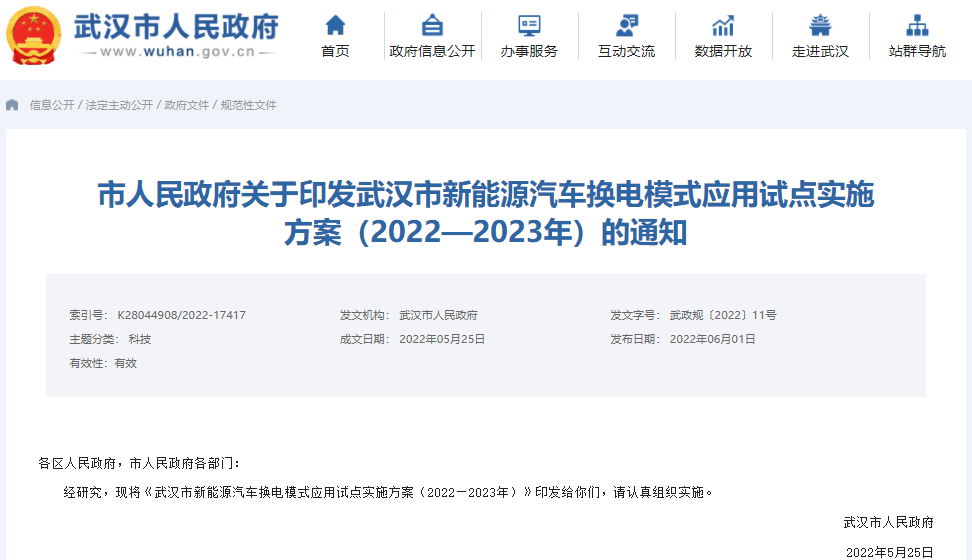Go to 办事服务 navigation label
The width and height of the screenshot is (972, 560).
pyautogui.click(x=529, y=51)
